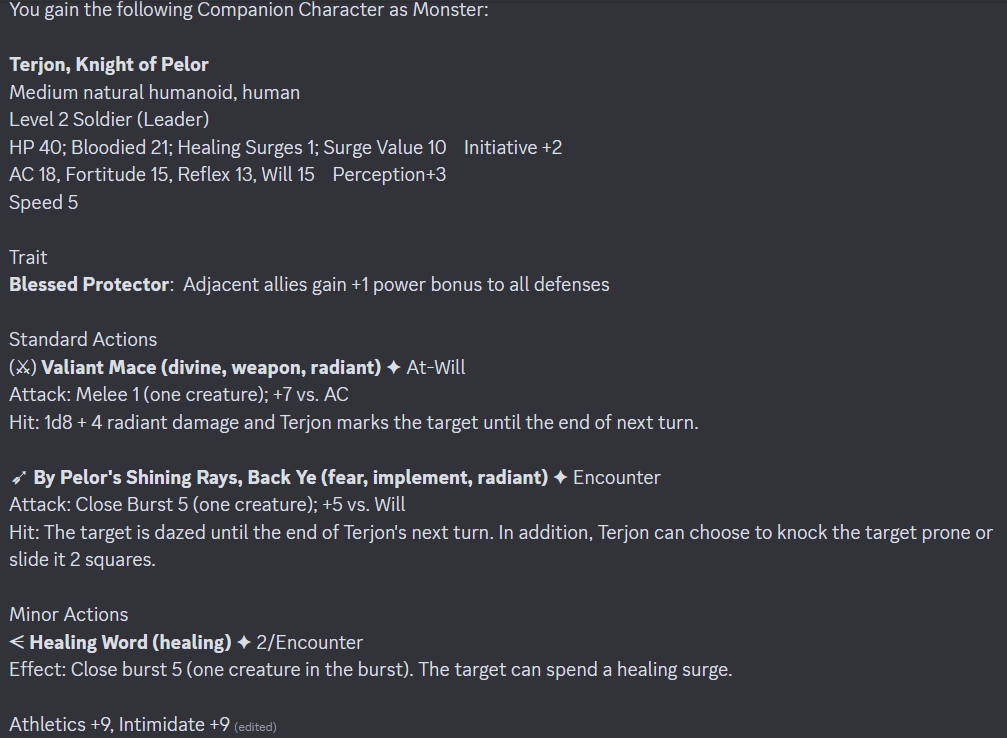Click the star symbol before At-Will

393,367
